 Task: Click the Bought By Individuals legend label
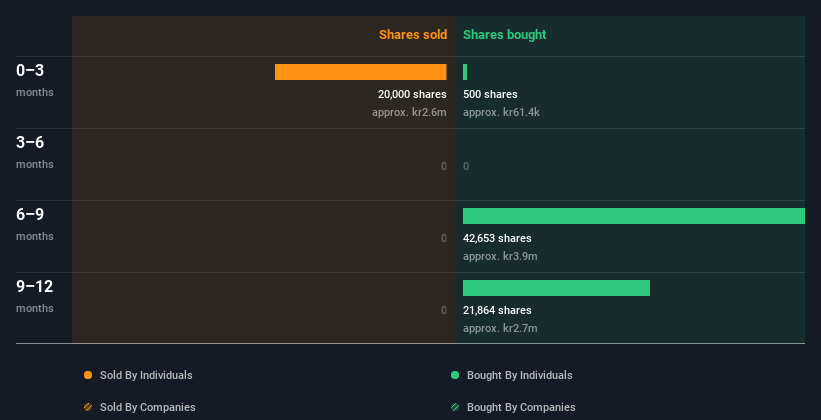pos(519,375)
